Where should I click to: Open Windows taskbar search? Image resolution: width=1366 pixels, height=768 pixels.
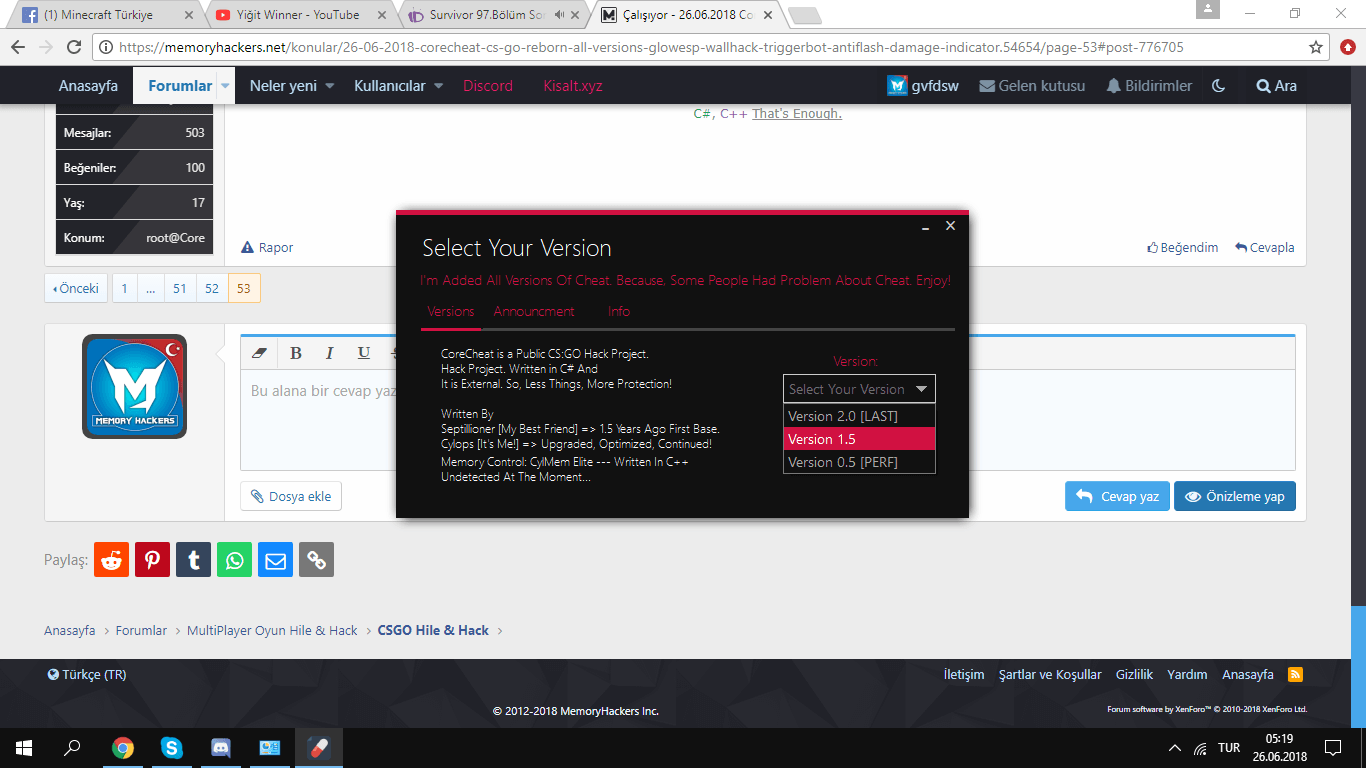[72, 747]
